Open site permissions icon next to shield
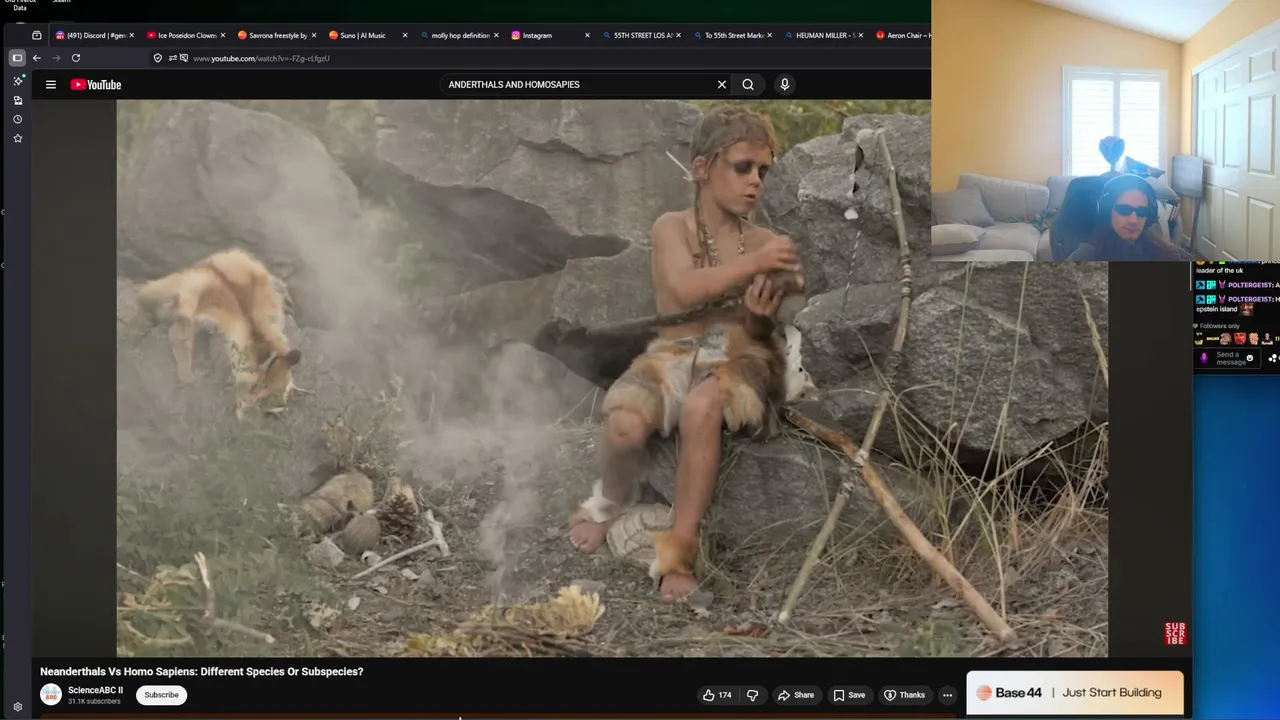 click(173, 58)
